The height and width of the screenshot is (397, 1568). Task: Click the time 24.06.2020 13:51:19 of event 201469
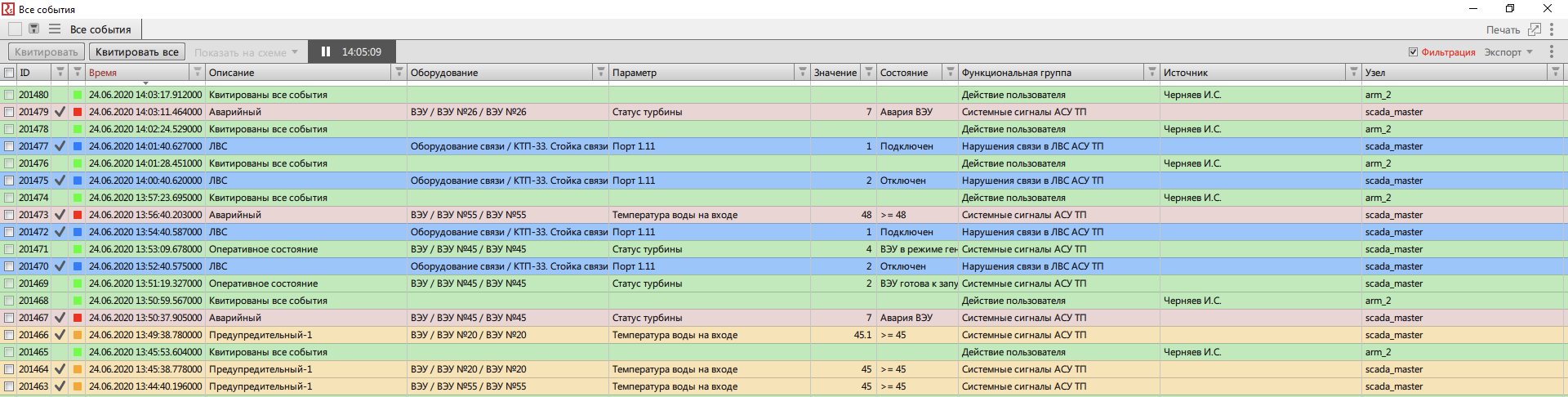click(145, 283)
